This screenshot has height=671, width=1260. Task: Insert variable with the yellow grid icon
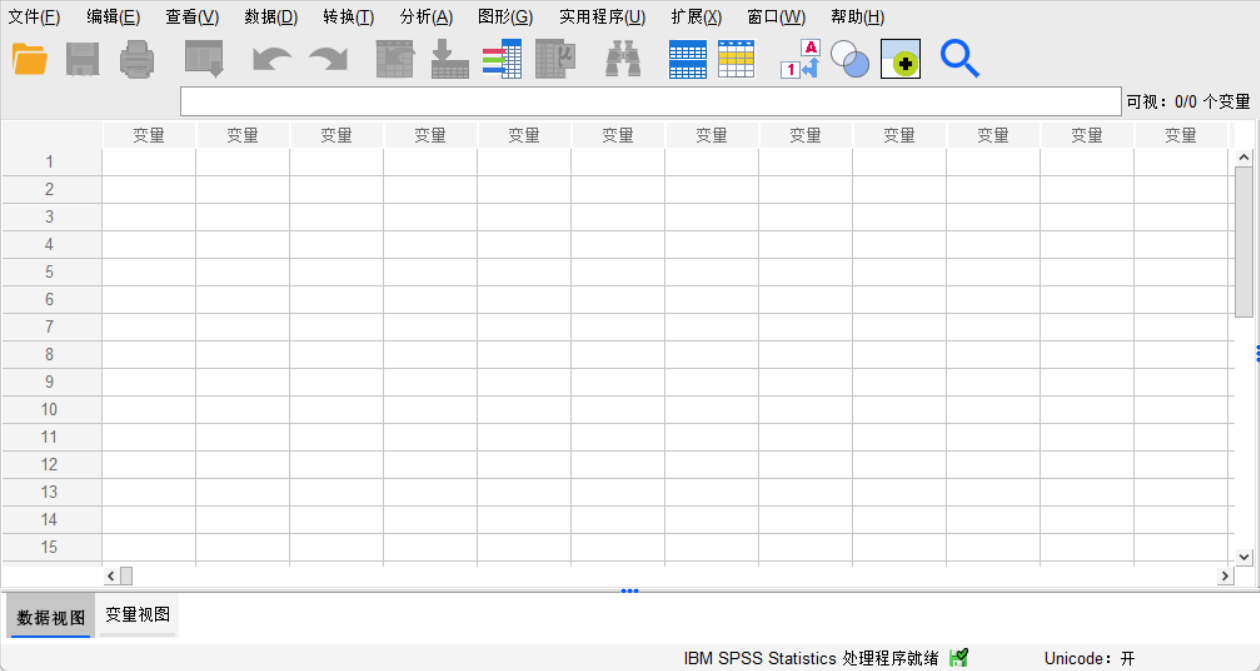coord(737,59)
